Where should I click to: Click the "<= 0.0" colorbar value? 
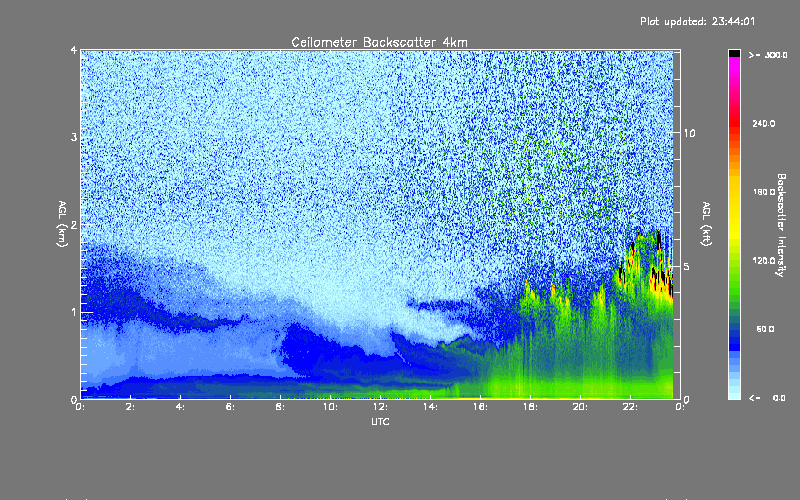point(768,398)
